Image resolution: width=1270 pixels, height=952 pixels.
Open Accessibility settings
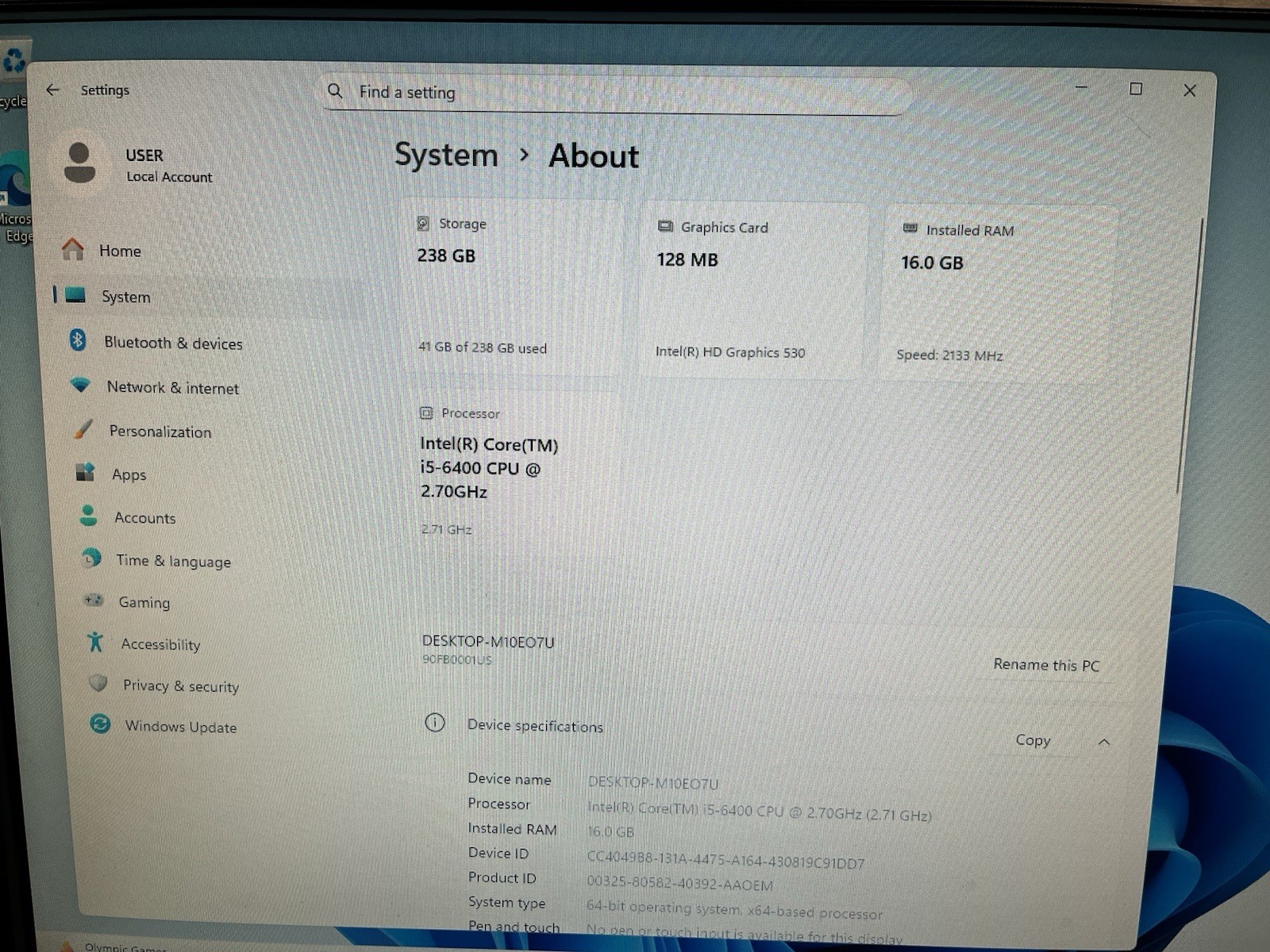[160, 644]
